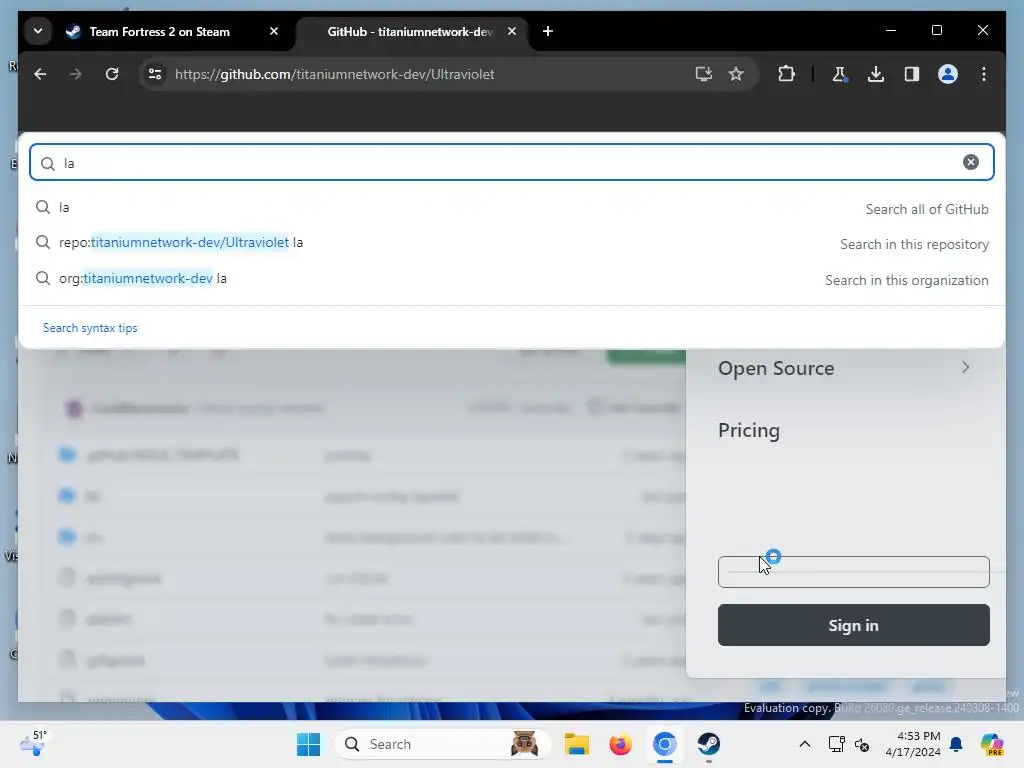Open Chrome Labs flask icon

840,74
